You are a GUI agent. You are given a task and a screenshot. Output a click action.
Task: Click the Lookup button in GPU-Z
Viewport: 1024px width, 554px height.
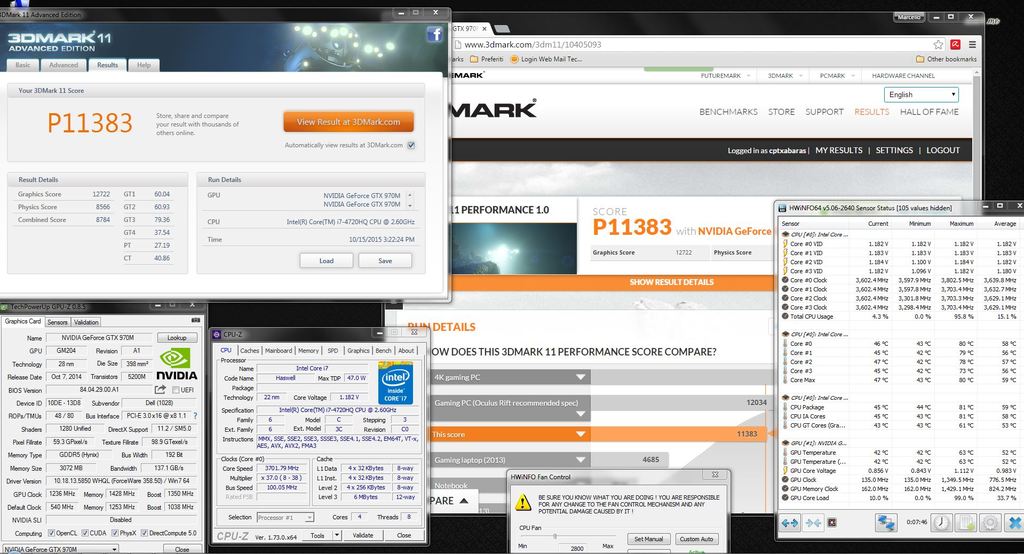pos(177,338)
